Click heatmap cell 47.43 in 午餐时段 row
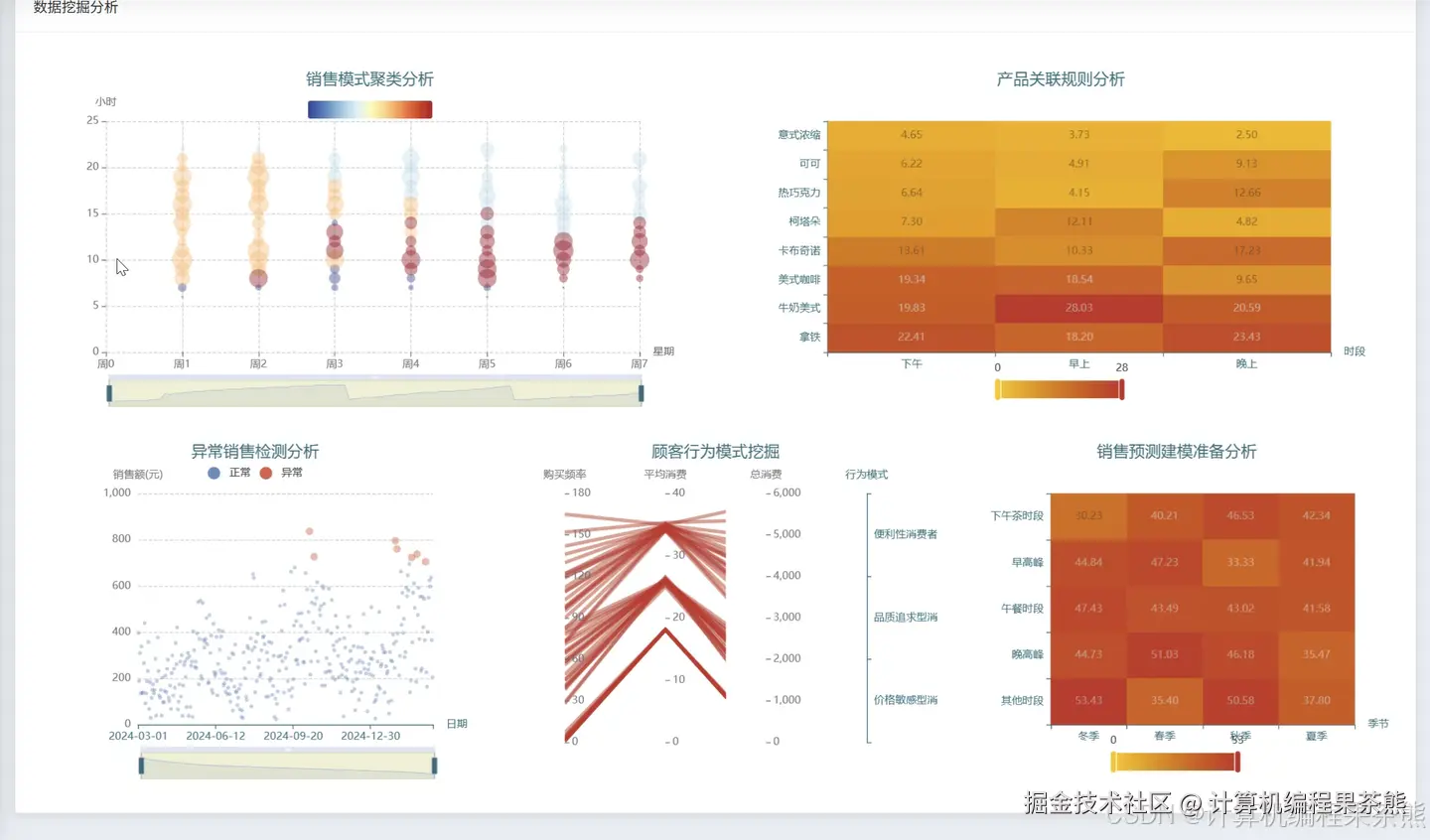Viewport: 1430px width, 840px height. (1088, 609)
